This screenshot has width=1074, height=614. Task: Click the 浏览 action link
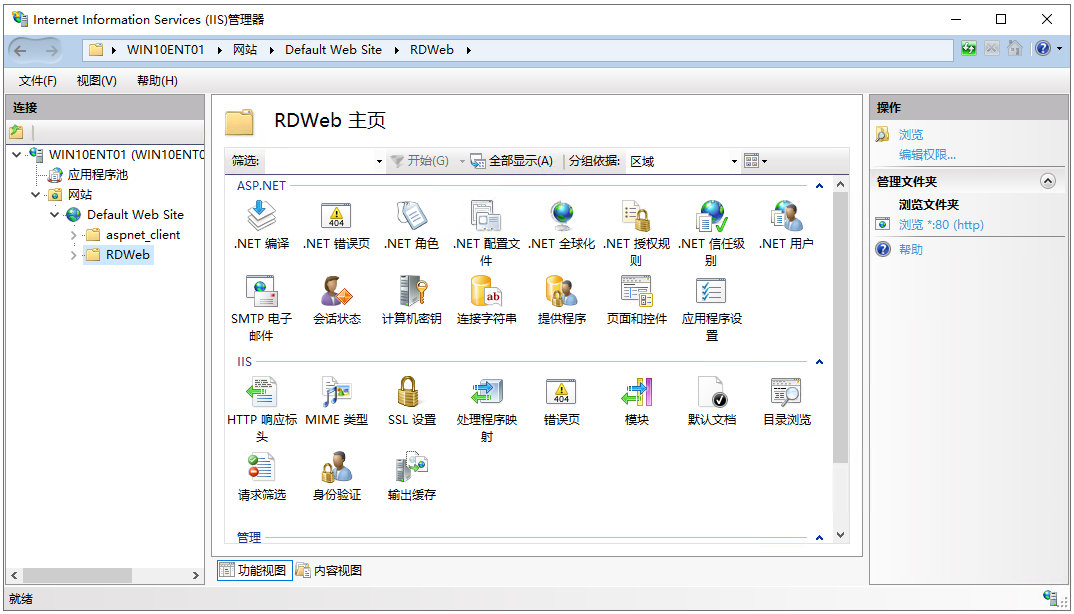(911, 135)
